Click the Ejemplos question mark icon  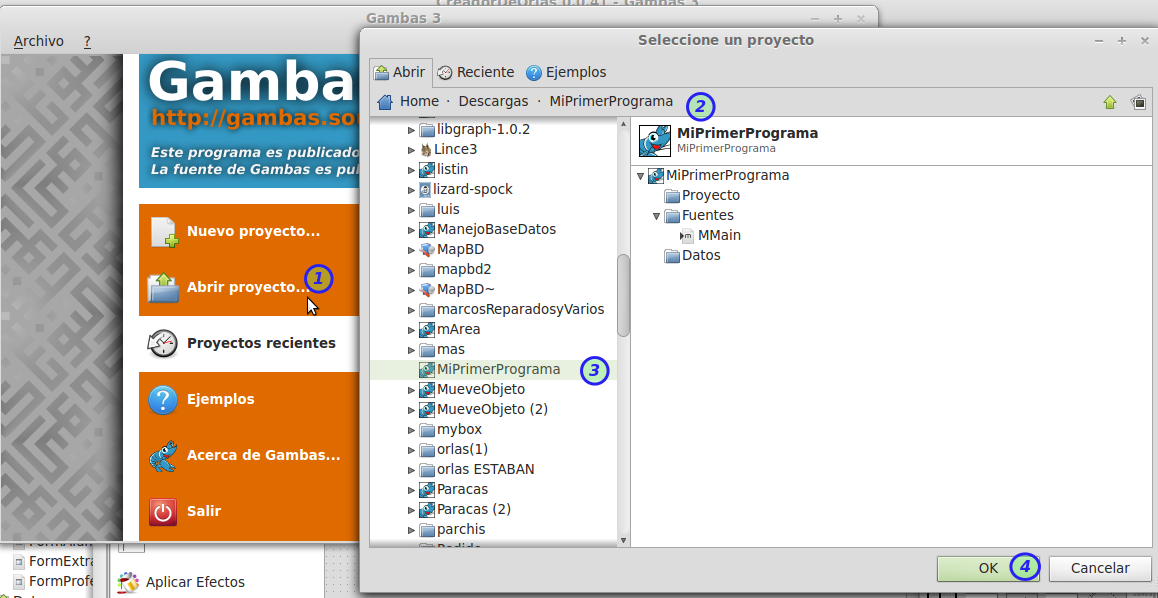(162, 399)
